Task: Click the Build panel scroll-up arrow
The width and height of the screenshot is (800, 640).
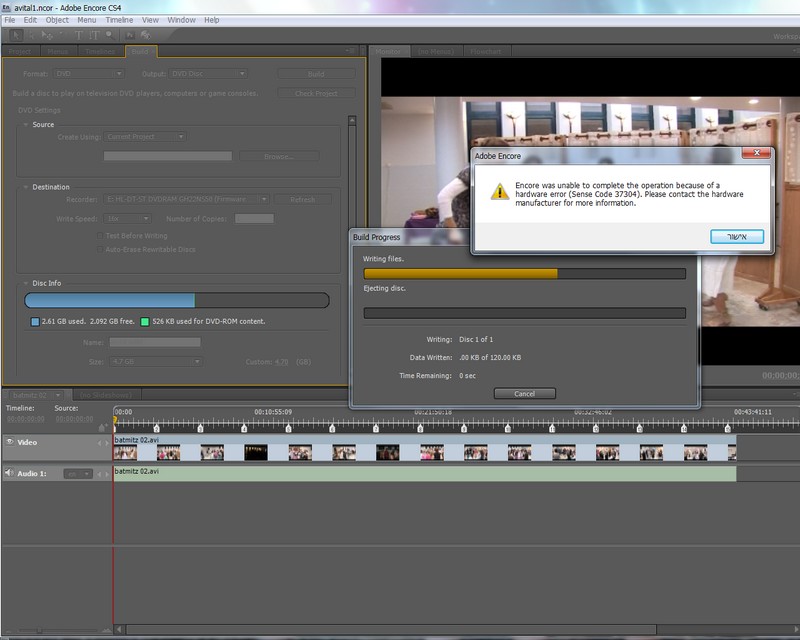Action: pyautogui.click(x=352, y=120)
